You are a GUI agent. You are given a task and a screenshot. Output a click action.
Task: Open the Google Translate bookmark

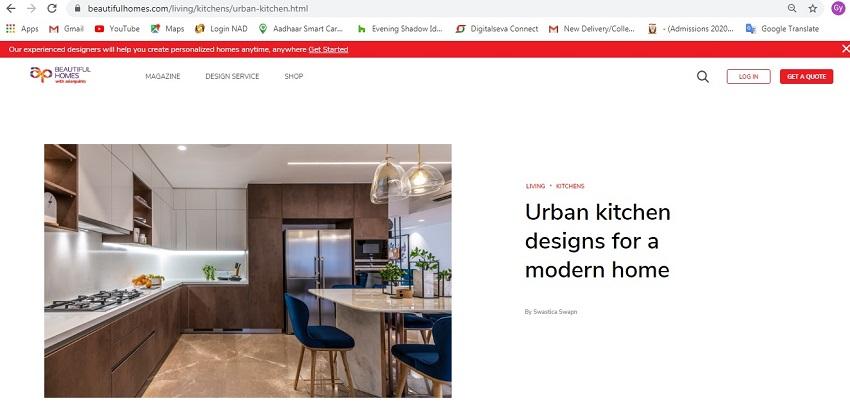coord(782,29)
